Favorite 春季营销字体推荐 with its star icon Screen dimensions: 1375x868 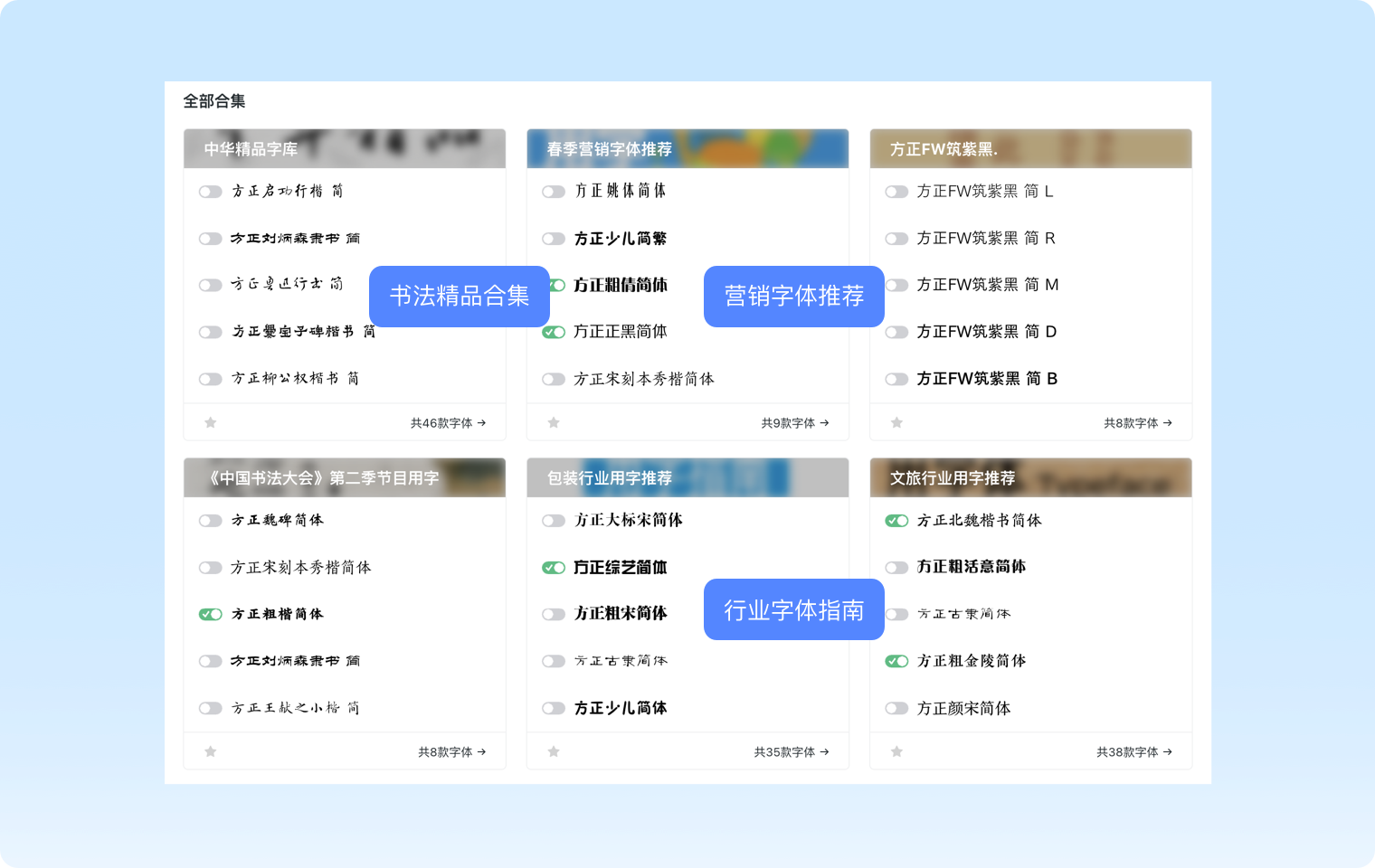coord(554,422)
